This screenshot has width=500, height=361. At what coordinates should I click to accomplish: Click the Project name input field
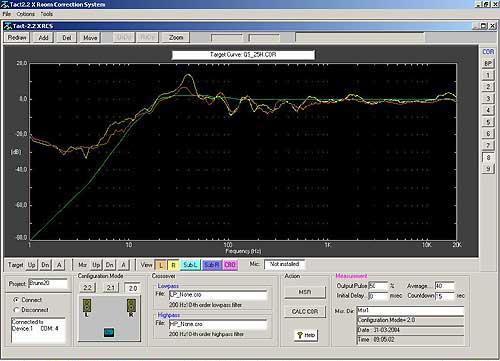[x=48, y=284]
